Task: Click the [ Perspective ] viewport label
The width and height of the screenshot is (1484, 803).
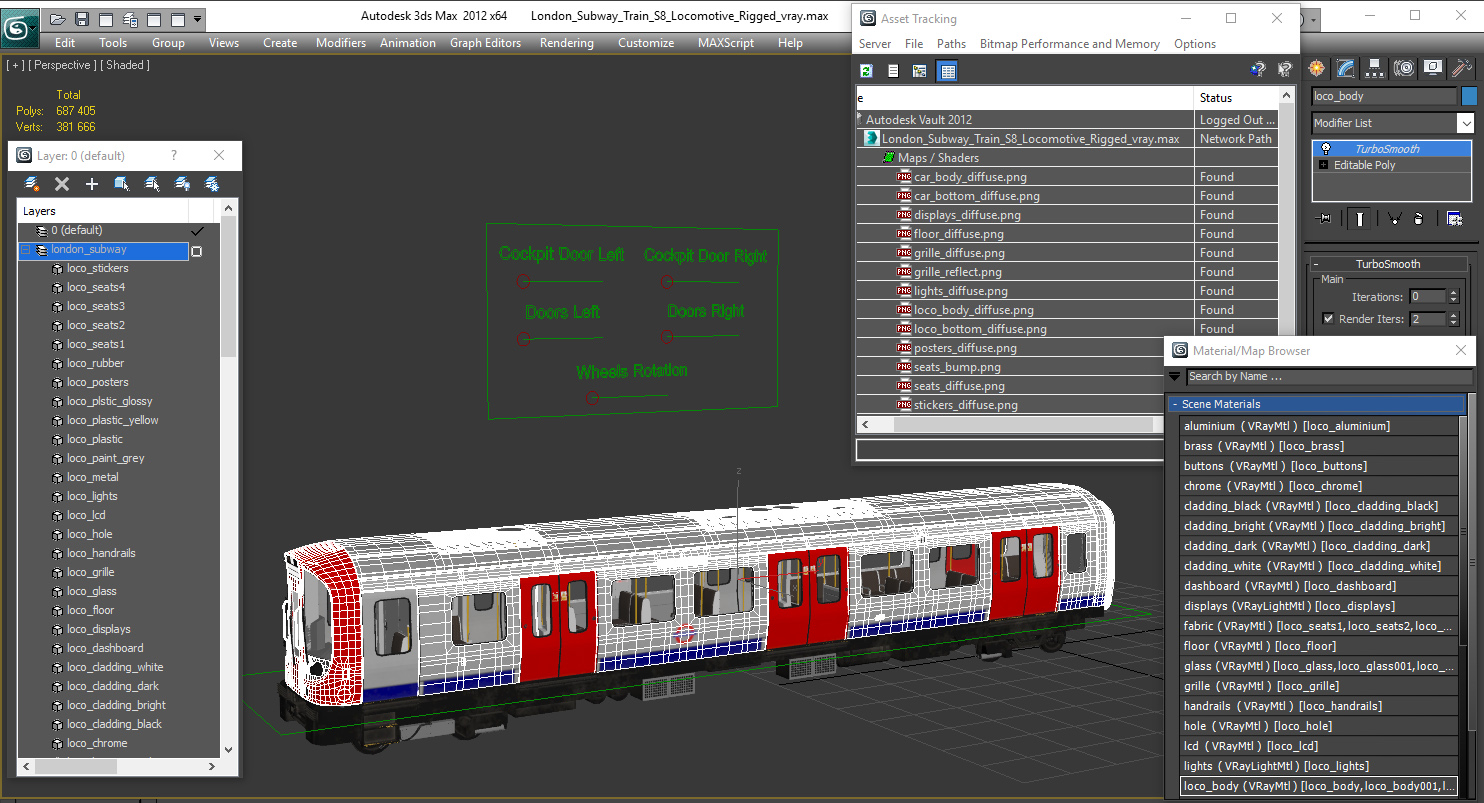Action: 63,65
